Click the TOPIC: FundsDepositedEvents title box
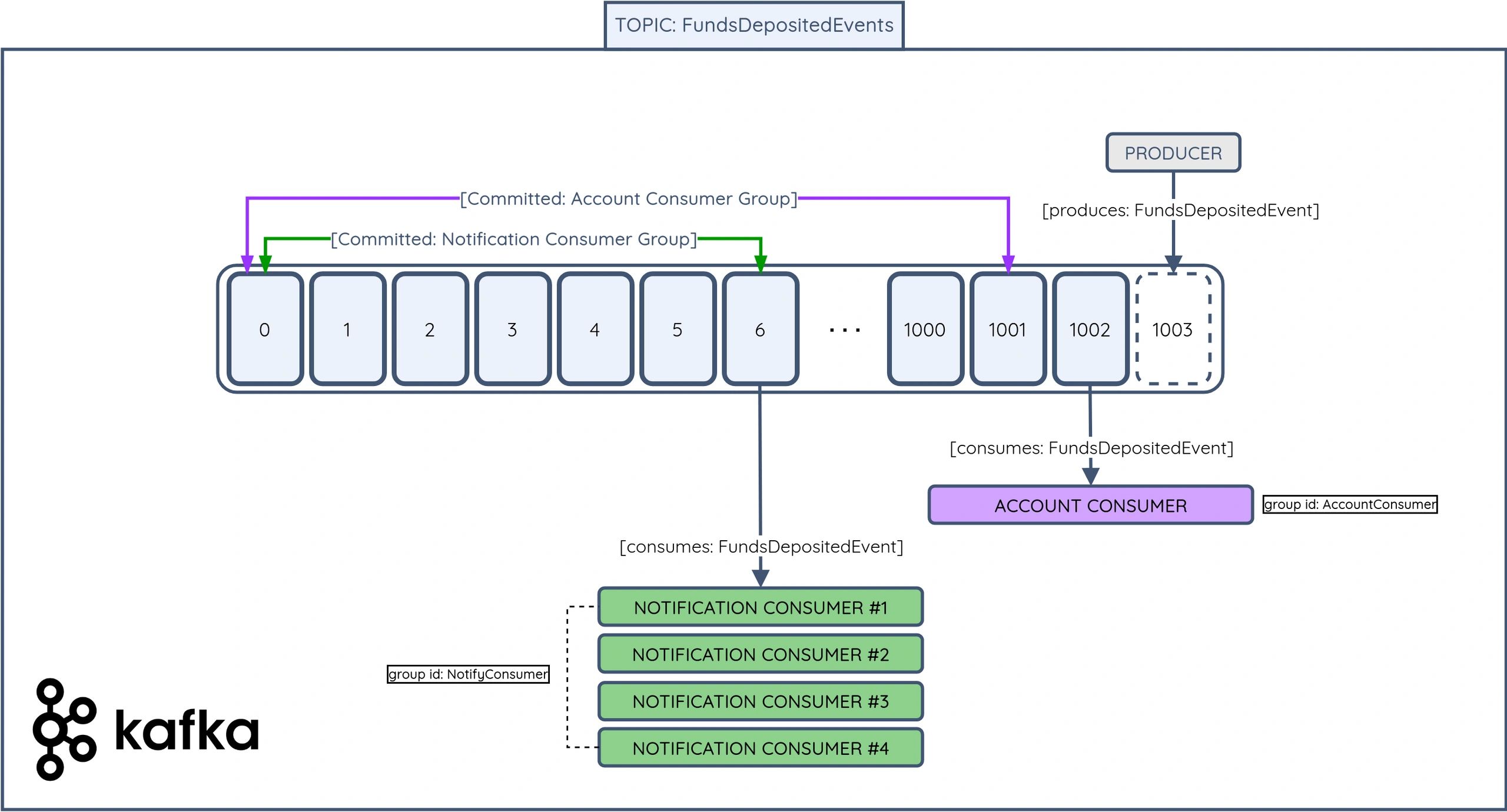This screenshot has width=1507, height=812. [753, 25]
